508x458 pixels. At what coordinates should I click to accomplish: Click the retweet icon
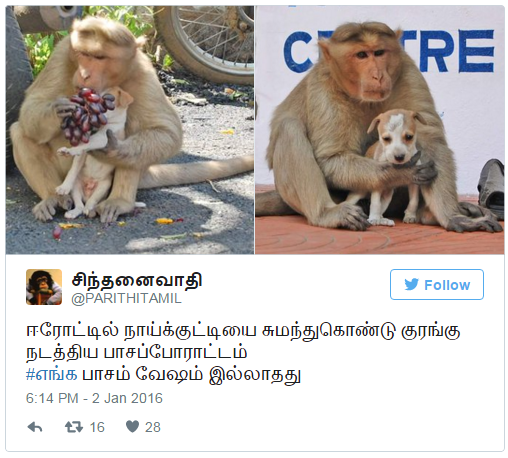point(74,427)
